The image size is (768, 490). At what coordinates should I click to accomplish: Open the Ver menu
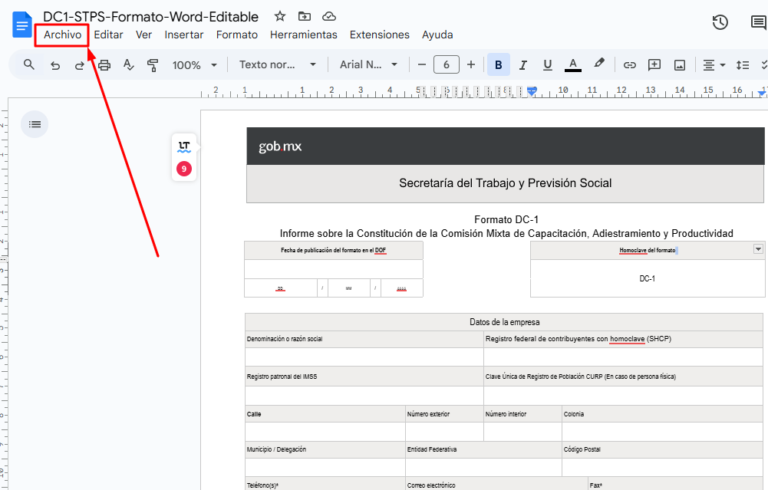144,35
